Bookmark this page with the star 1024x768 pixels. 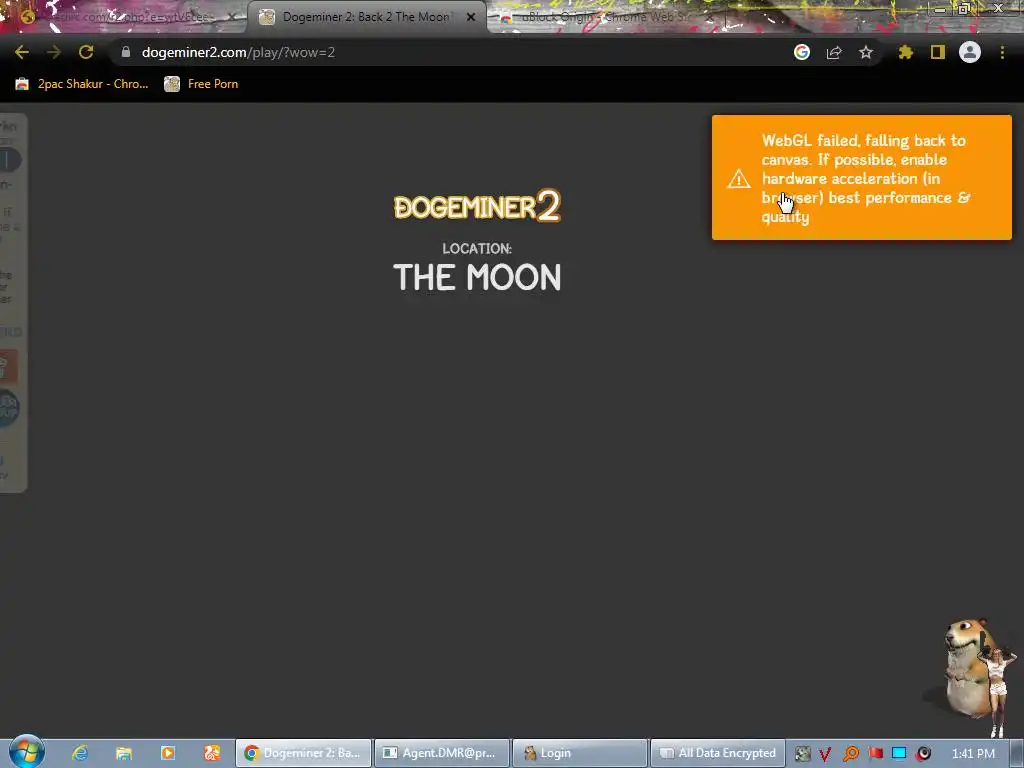[866, 52]
